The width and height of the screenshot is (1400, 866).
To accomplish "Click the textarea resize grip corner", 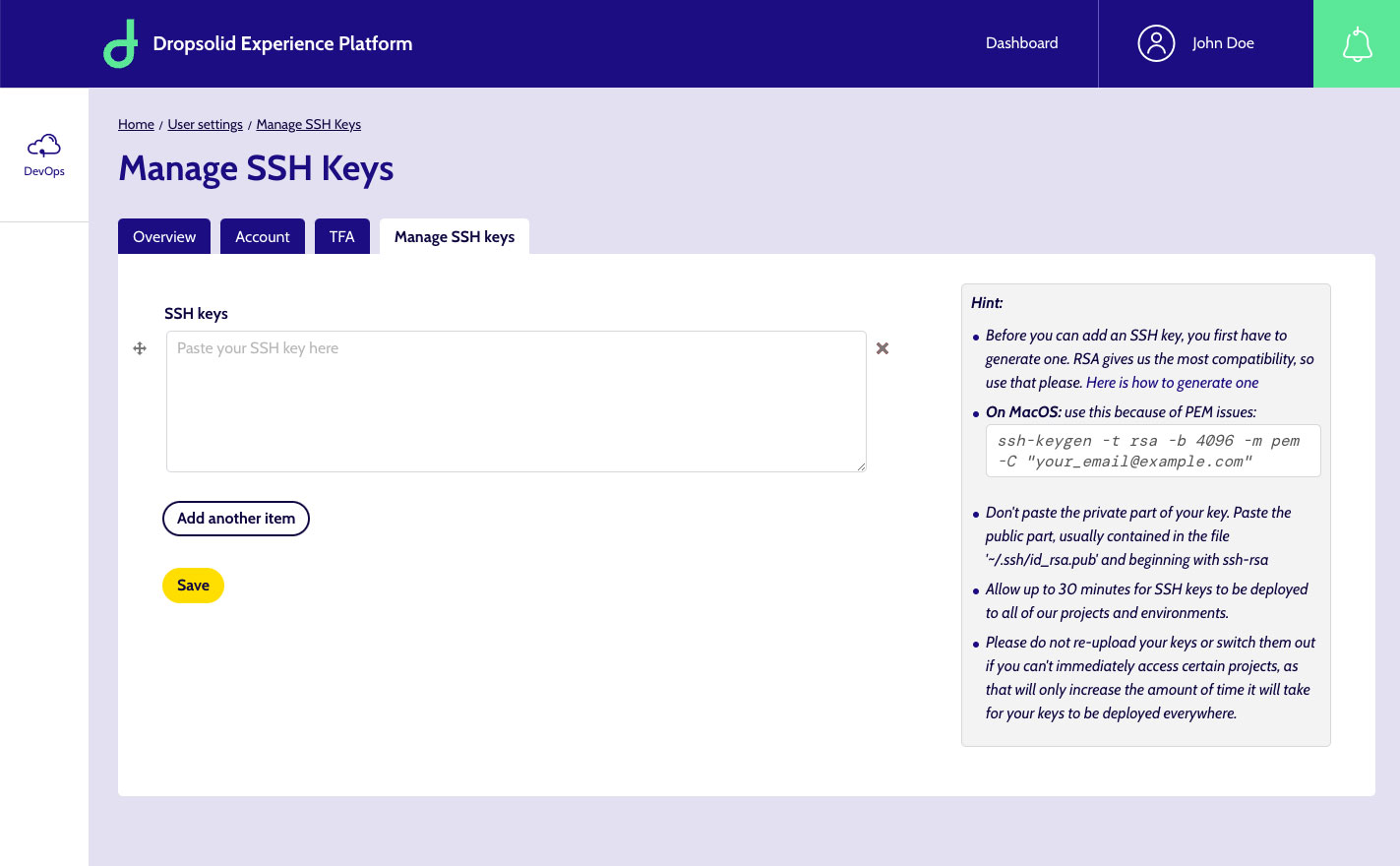I will pos(861,466).
